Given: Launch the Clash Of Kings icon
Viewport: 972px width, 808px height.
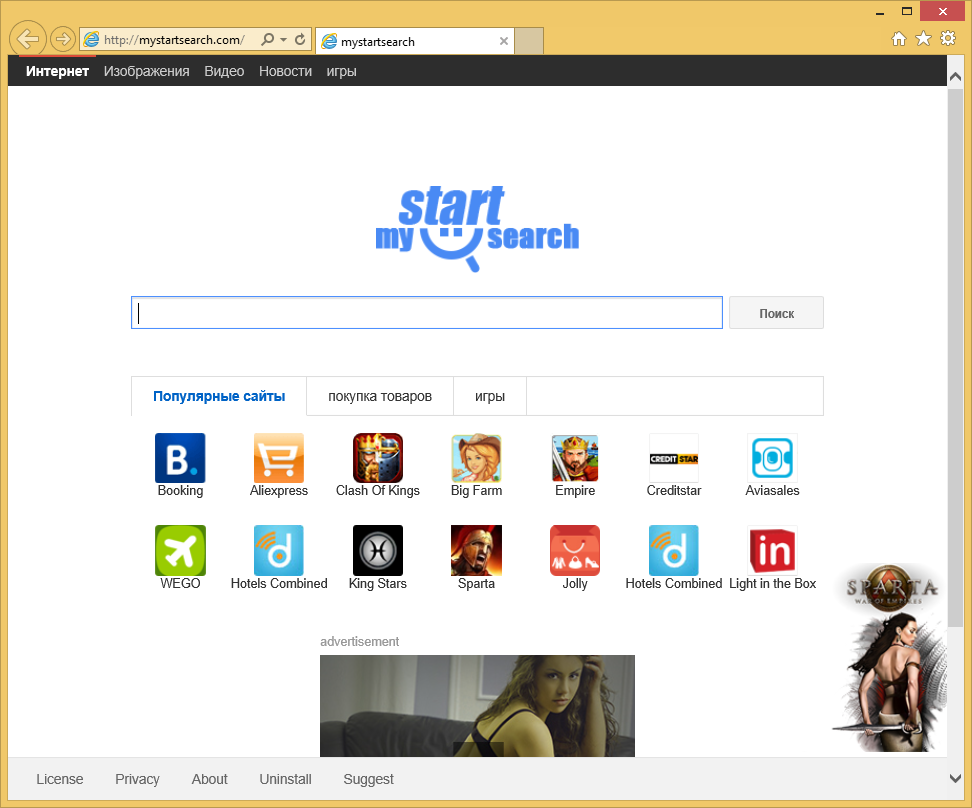Looking at the screenshot, I should pyautogui.click(x=378, y=458).
